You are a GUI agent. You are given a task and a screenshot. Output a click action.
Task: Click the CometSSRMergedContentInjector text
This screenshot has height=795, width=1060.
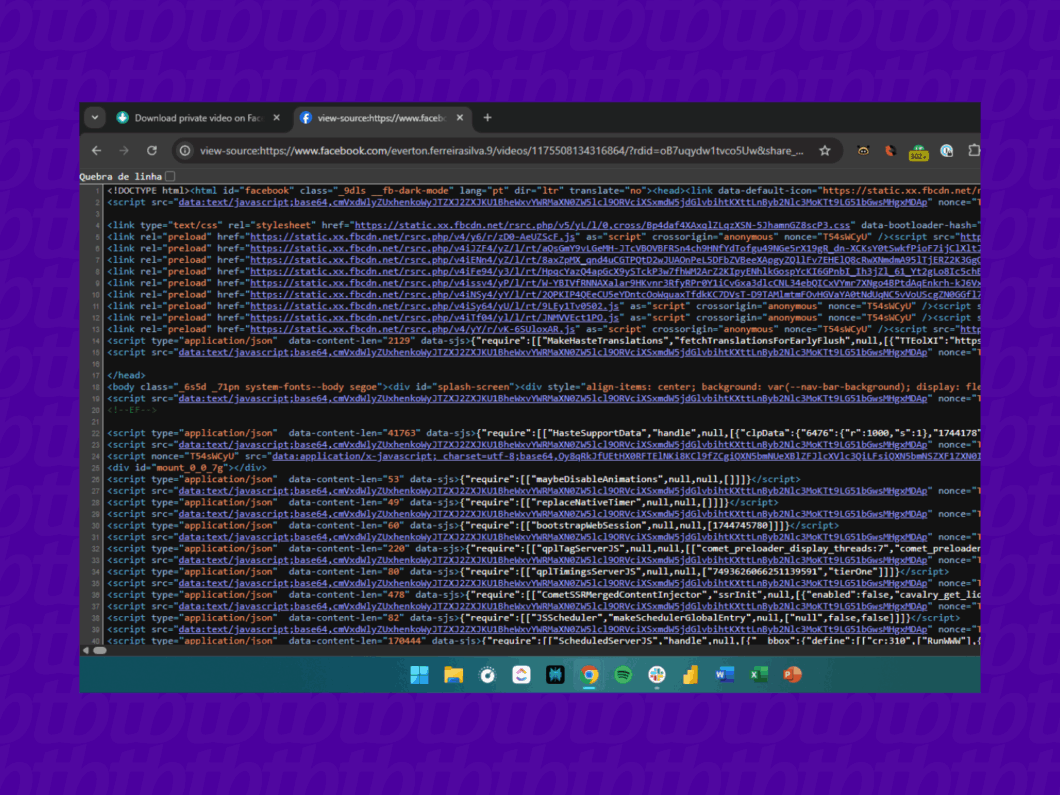(621, 595)
